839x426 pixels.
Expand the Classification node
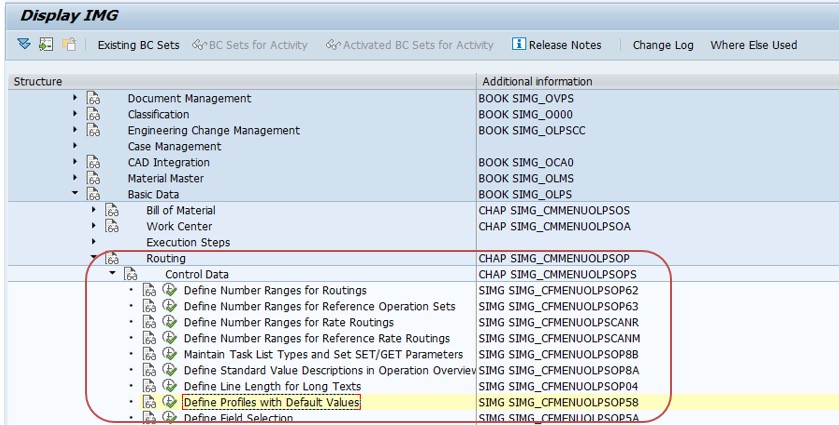point(75,114)
